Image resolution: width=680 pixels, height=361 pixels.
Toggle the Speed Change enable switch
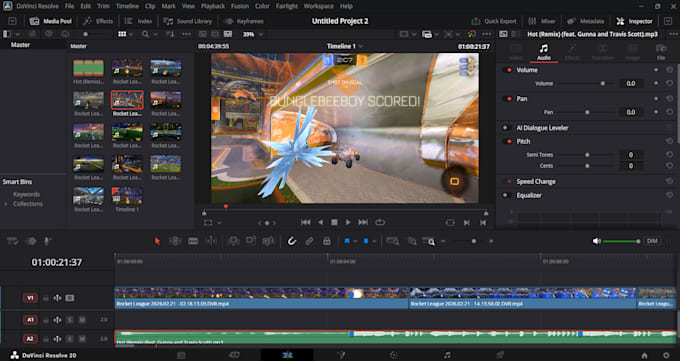(x=507, y=181)
